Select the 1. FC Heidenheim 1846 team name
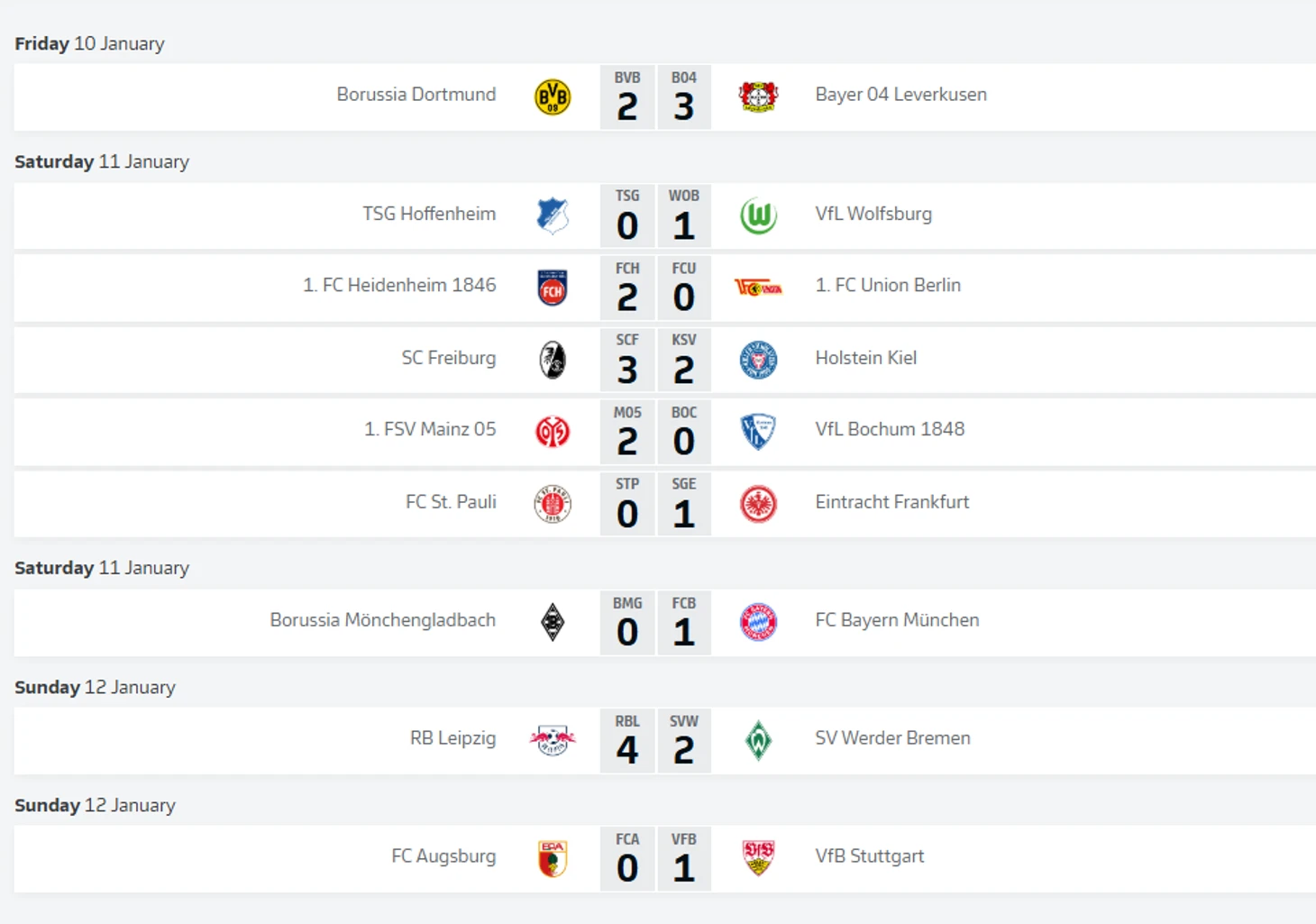Image resolution: width=1316 pixels, height=924 pixels. (x=399, y=286)
